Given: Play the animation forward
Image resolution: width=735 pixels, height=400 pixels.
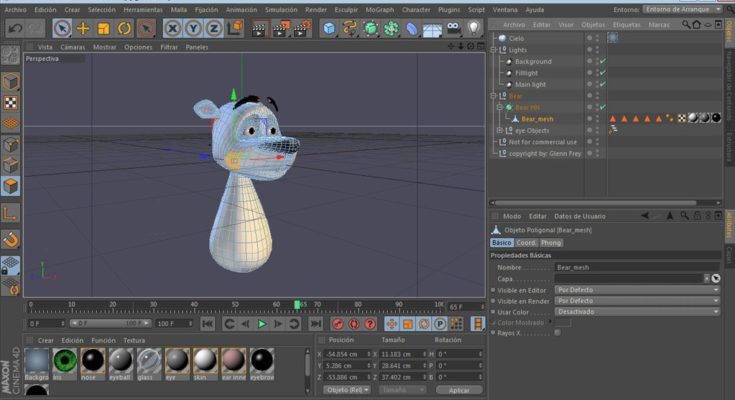Looking at the screenshot, I should click(x=262, y=324).
